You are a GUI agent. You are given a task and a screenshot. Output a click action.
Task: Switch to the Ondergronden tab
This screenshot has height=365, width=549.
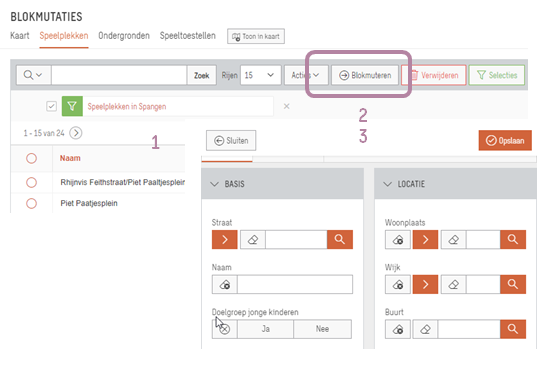pyautogui.click(x=124, y=36)
